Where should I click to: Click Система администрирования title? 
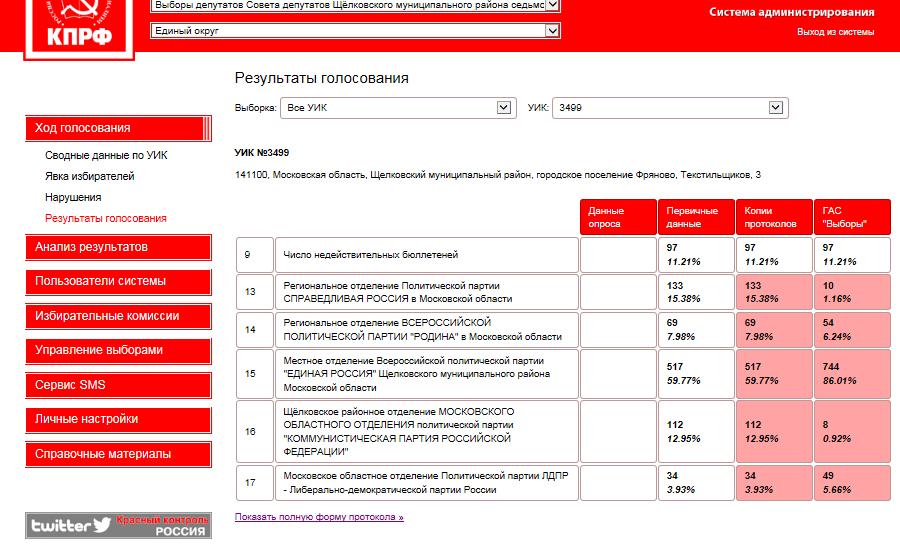point(792,12)
